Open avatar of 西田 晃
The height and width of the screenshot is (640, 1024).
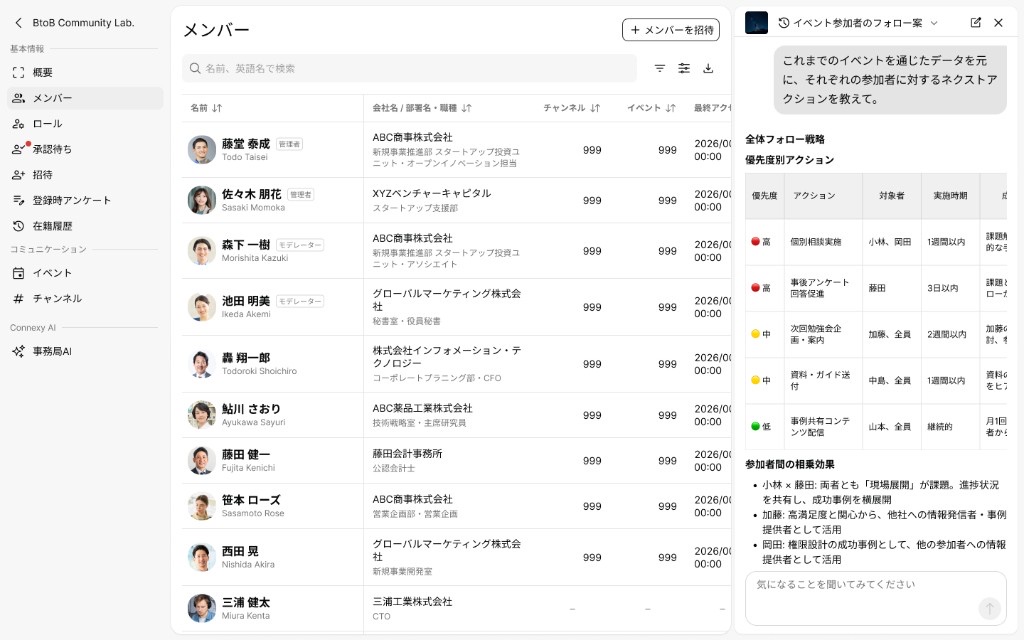[202, 557]
